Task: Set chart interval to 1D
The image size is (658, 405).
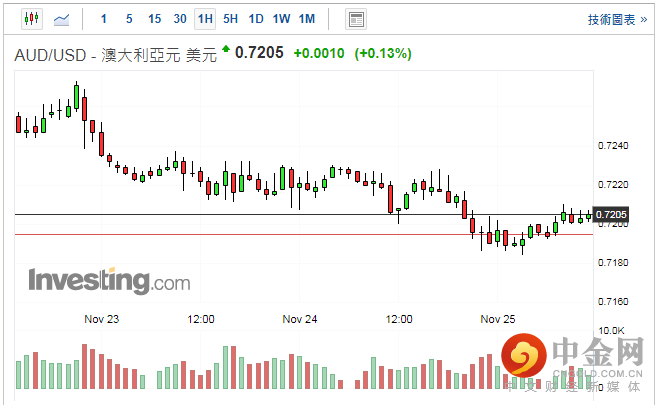Action: click(256, 19)
